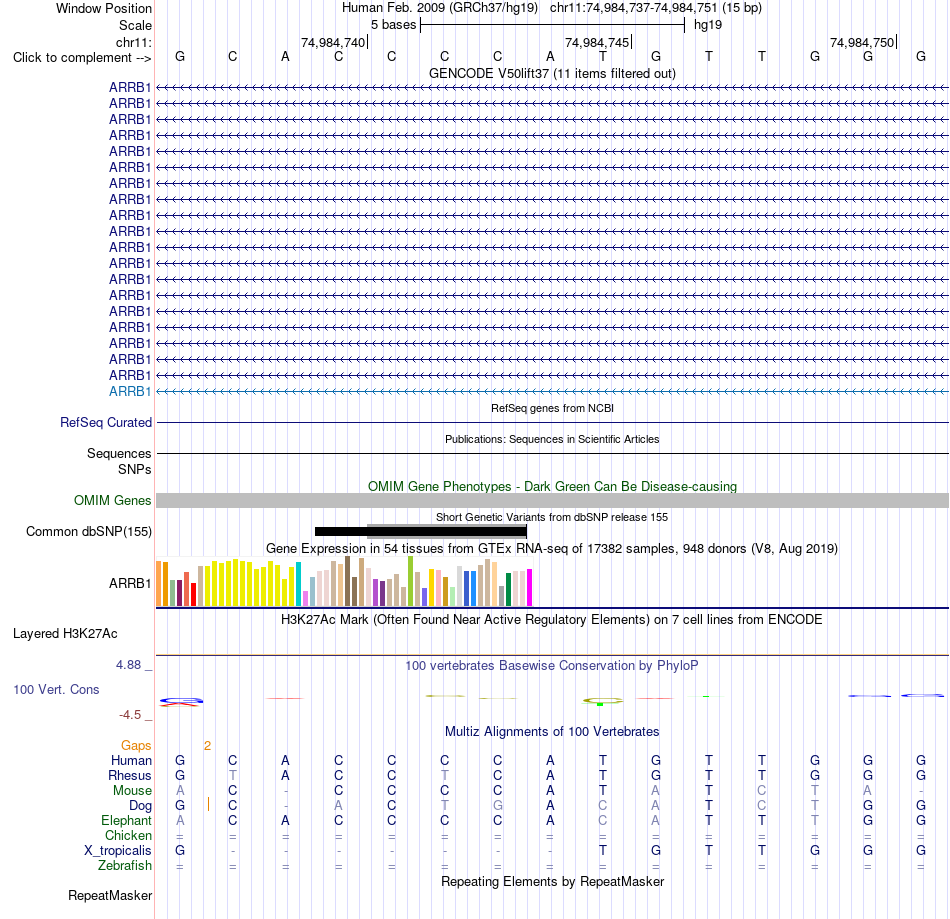Select the light-blue ARRB1 transcript label
Screen dimensions: 950x919
[130, 391]
